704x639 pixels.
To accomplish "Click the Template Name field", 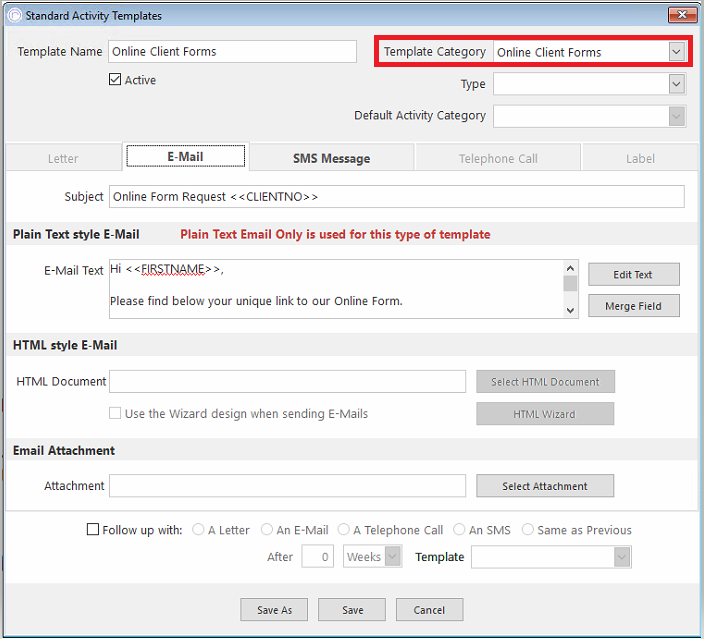I will (232, 52).
